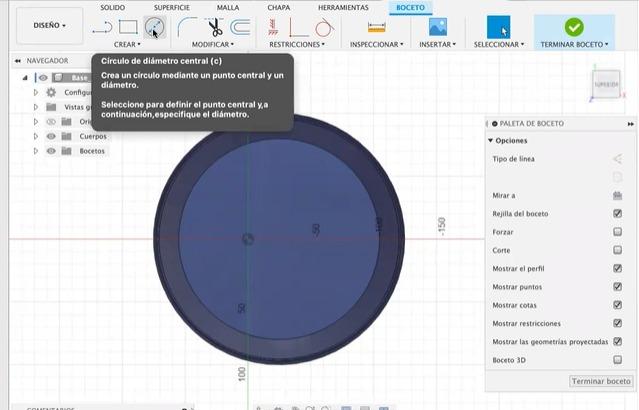Switch to the CHAPA tab
The width and height of the screenshot is (639, 410).
279,8
